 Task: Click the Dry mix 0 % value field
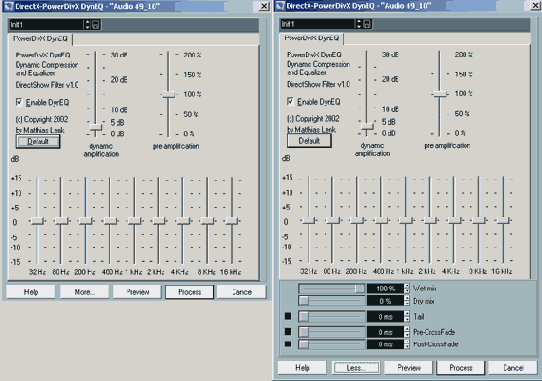click(x=385, y=301)
